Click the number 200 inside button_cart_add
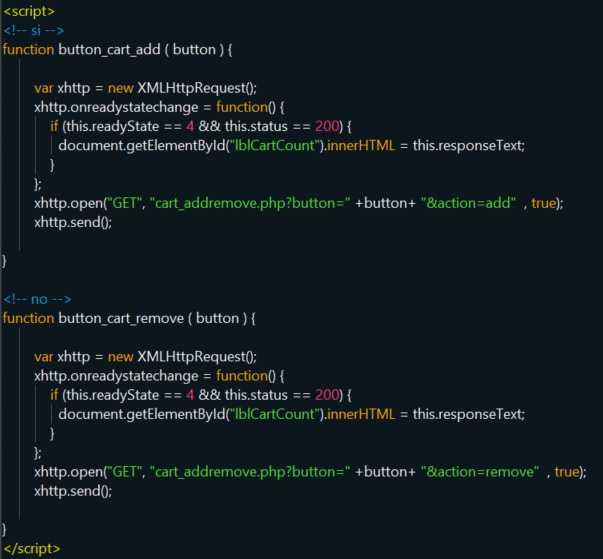Viewport: 603px width, 559px height. (x=327, y=126)
